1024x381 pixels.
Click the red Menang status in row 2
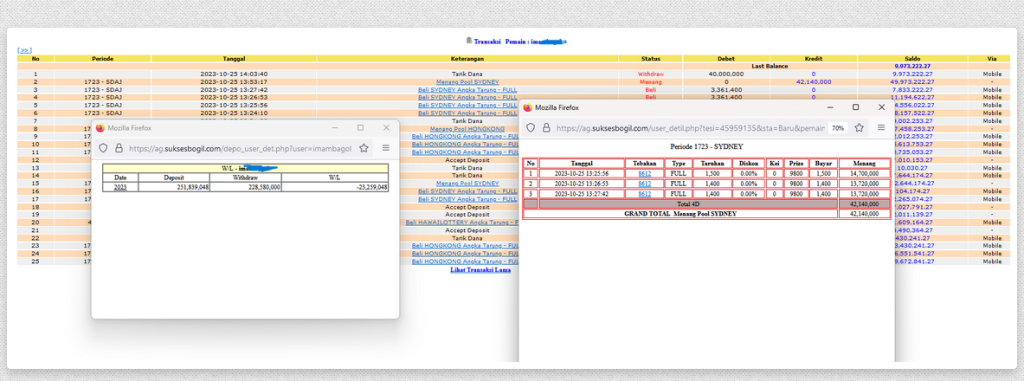click(650, 82)
